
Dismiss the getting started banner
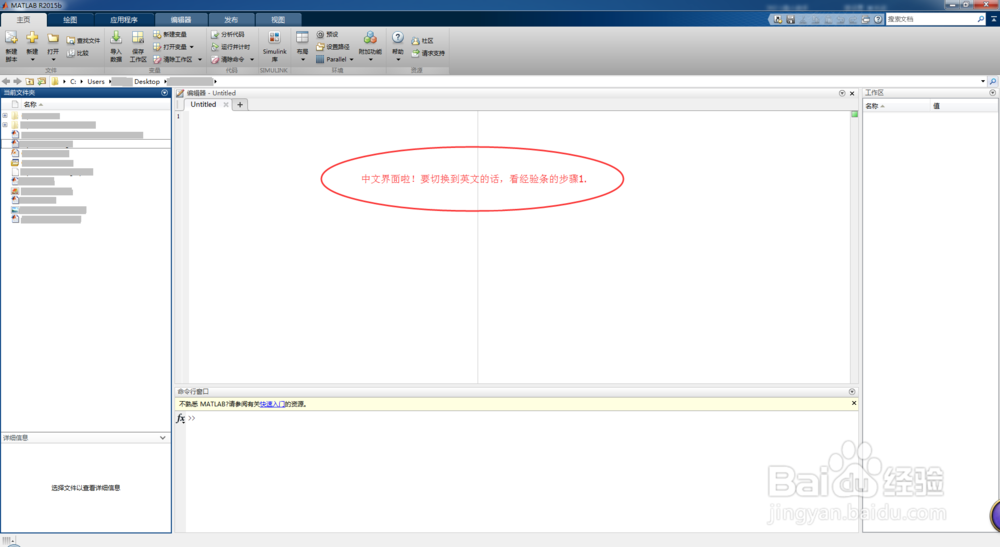pos(854,403)
